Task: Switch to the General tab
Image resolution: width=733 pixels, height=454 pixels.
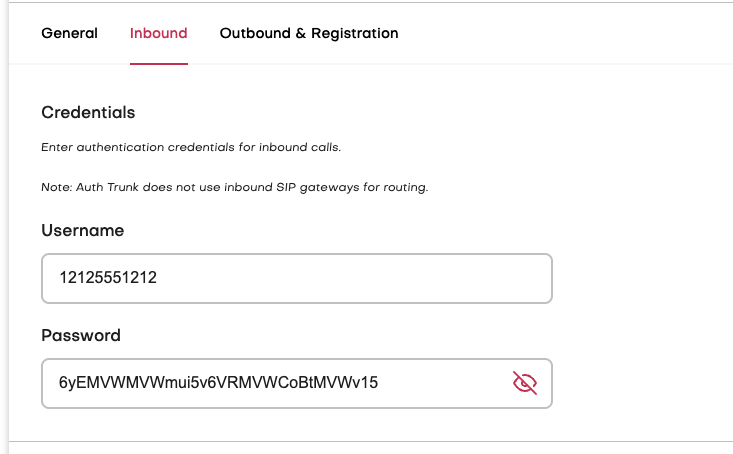Action: [x=69, y=33]
